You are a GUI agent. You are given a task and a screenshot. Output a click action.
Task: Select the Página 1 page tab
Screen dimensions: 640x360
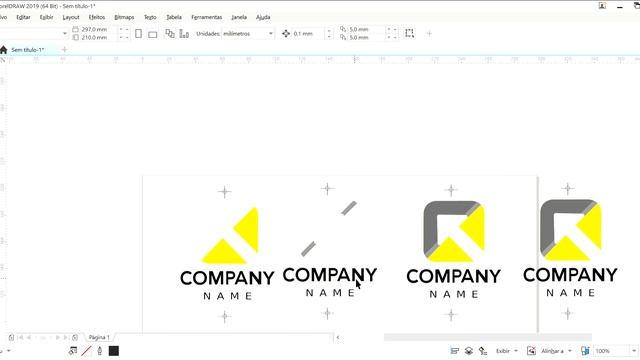(99, 338)
